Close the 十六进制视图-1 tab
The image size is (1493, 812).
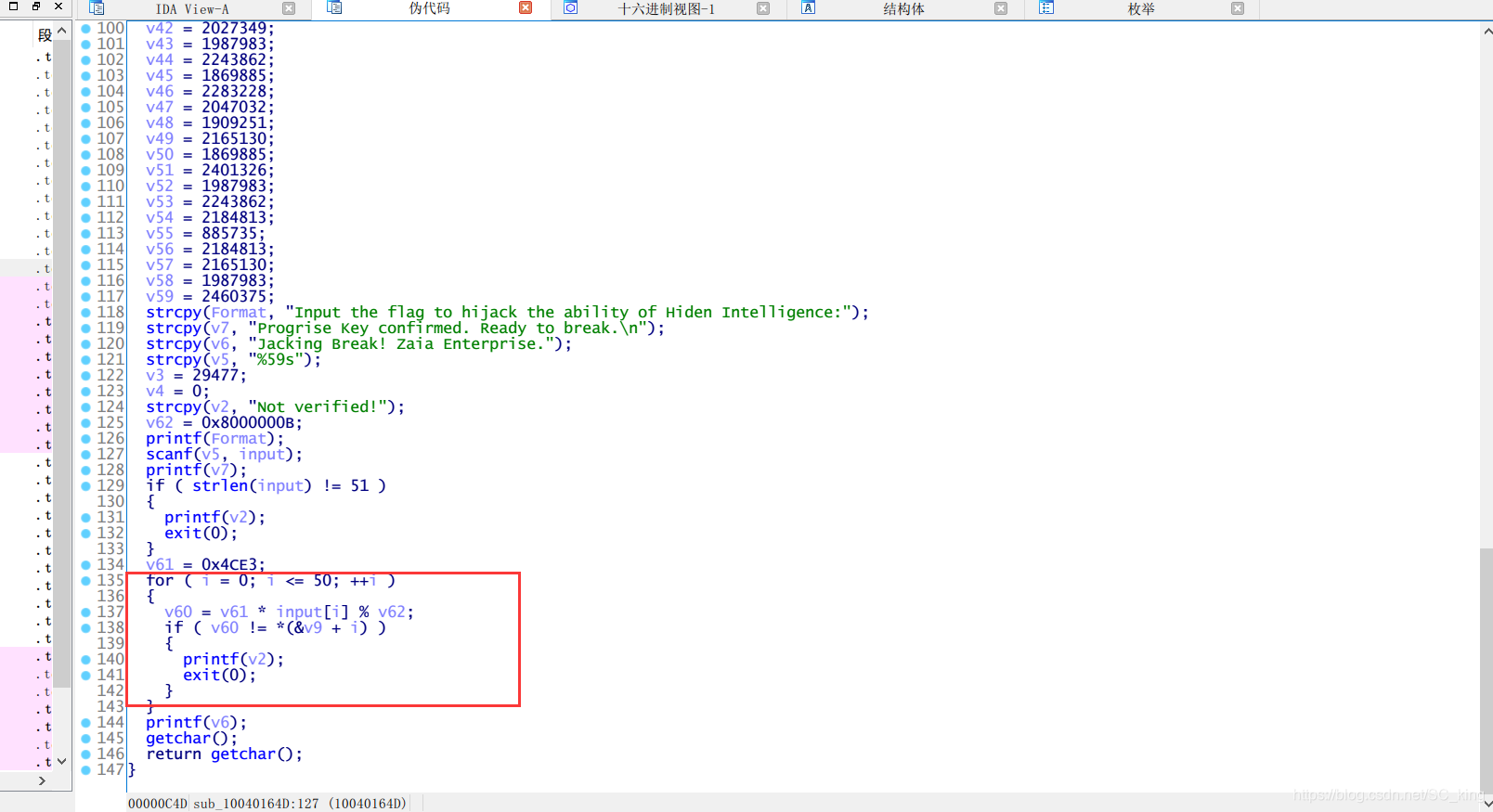coord(763,8)
